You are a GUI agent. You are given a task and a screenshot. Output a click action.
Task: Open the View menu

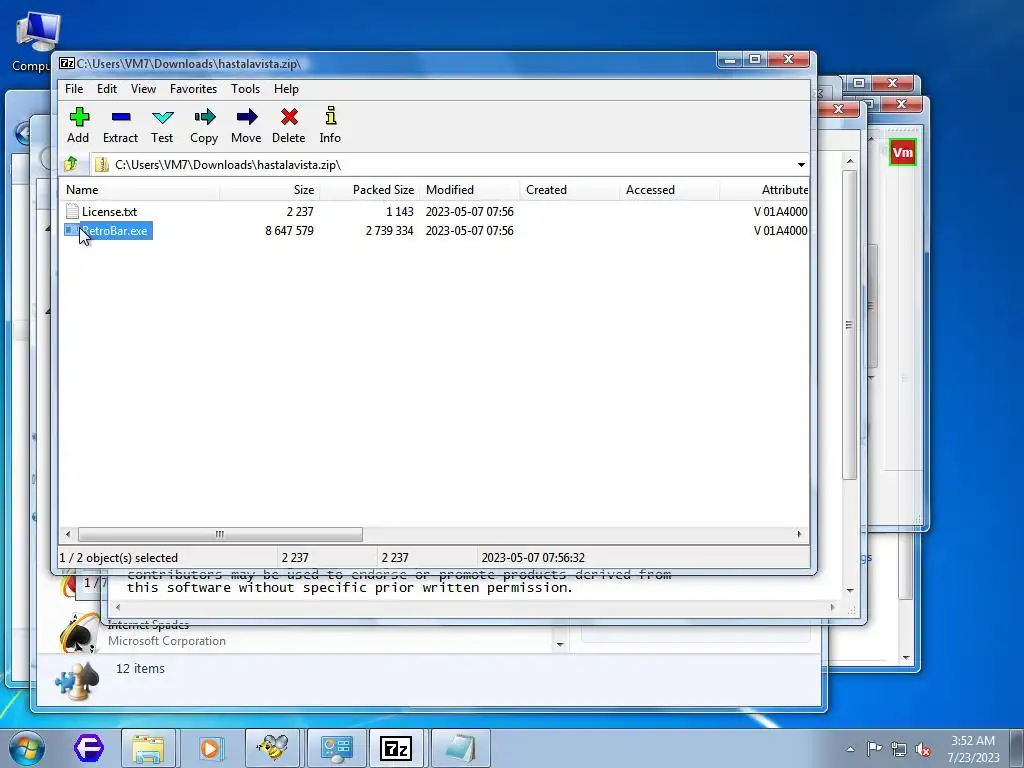[x=143, y=89]
